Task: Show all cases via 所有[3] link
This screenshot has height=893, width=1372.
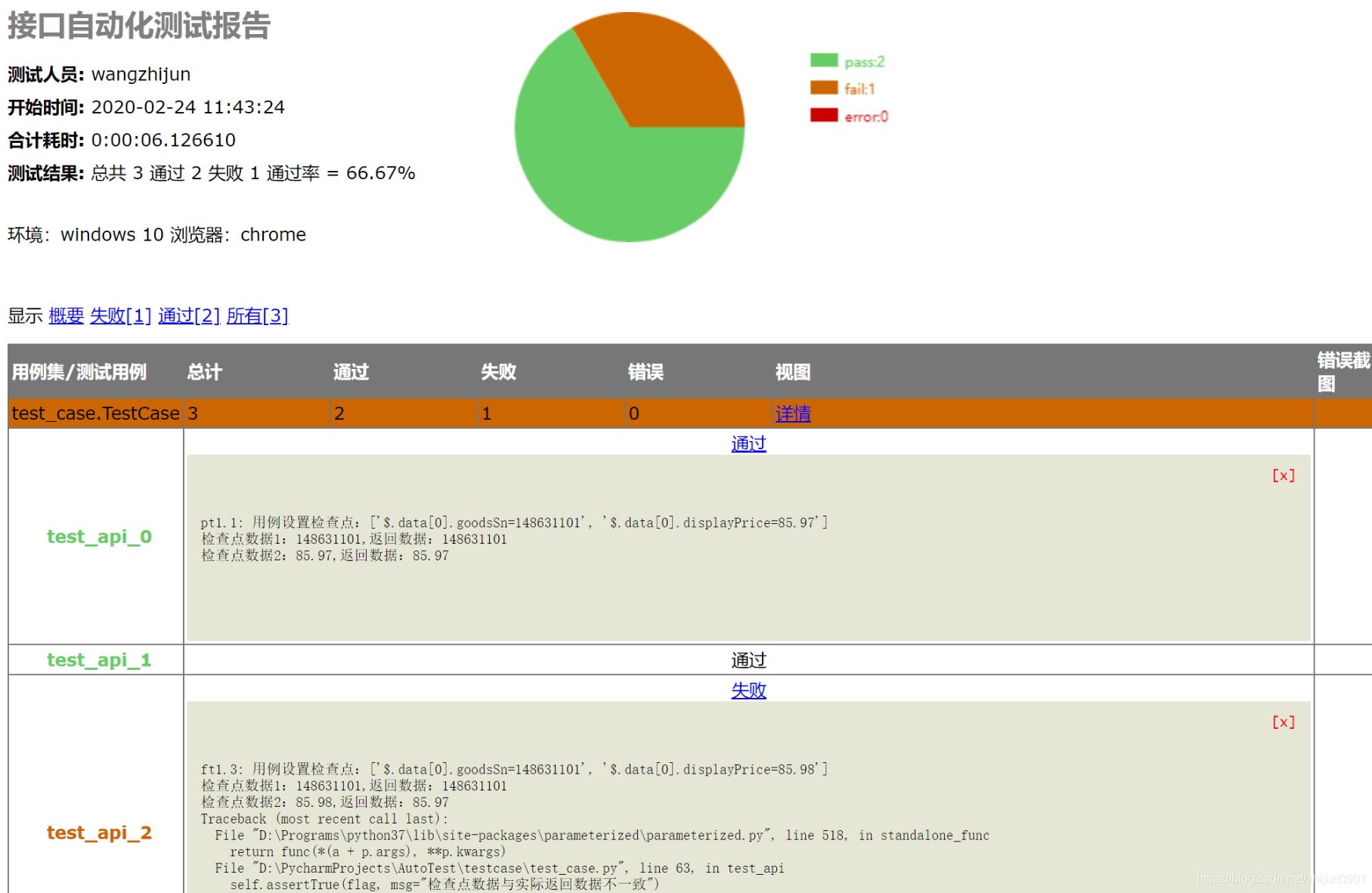Action: (257, 316)
